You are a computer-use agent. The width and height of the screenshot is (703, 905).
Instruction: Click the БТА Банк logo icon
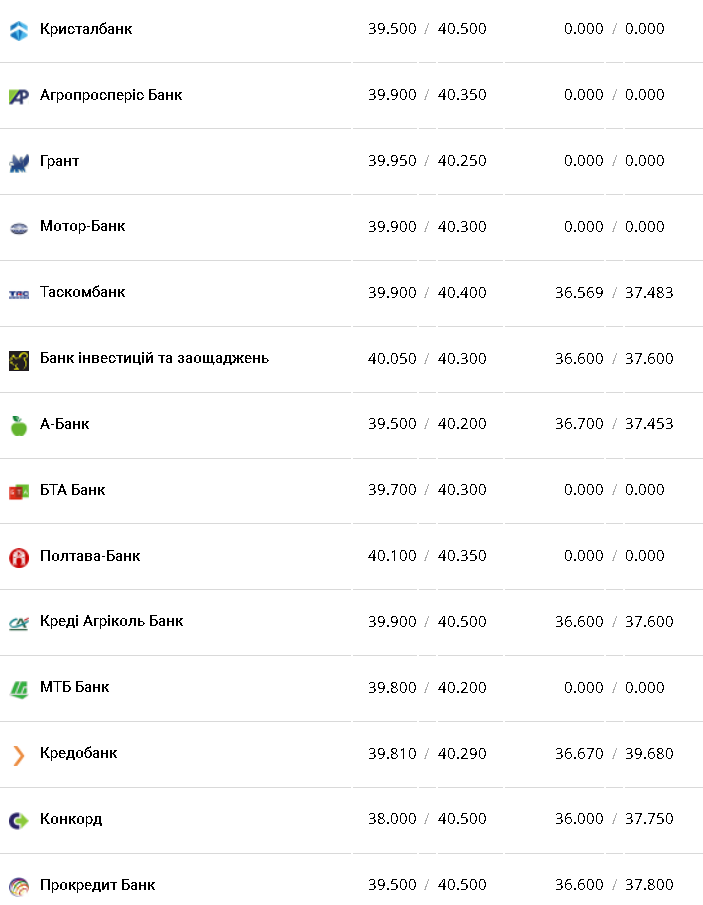click(x=19, y=491)
